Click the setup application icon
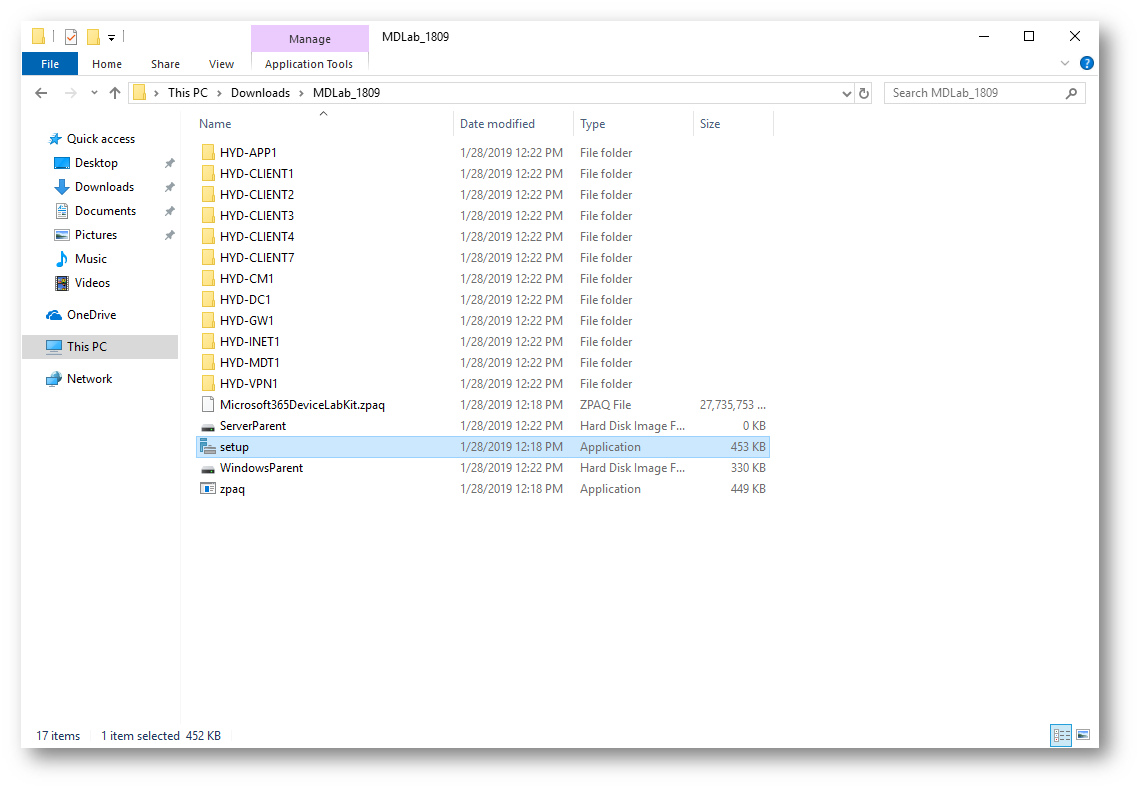This screenshot has height=790, width=1141. pyautogui.click(x=208, y=447)
